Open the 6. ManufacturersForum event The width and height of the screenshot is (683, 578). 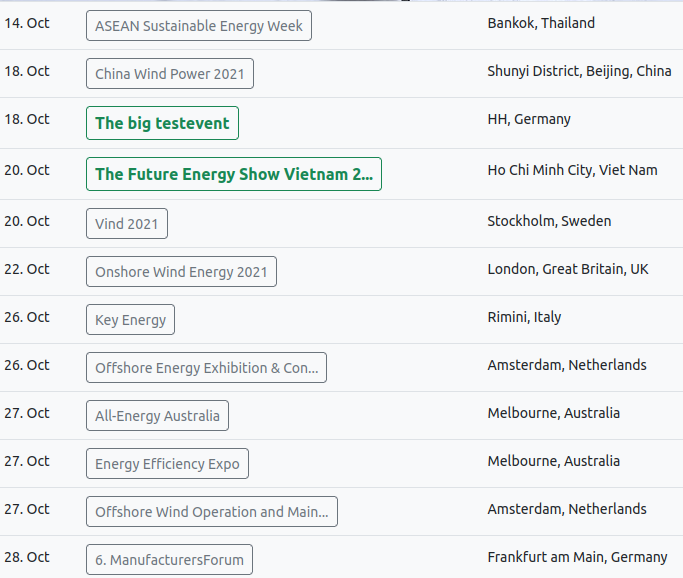point(169,559)
